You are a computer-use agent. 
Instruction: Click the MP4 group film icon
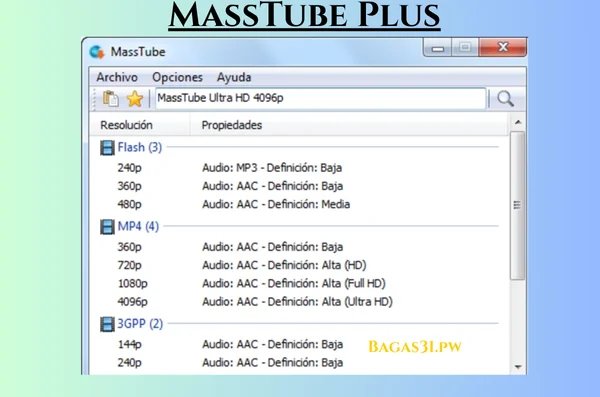point(107,227)
